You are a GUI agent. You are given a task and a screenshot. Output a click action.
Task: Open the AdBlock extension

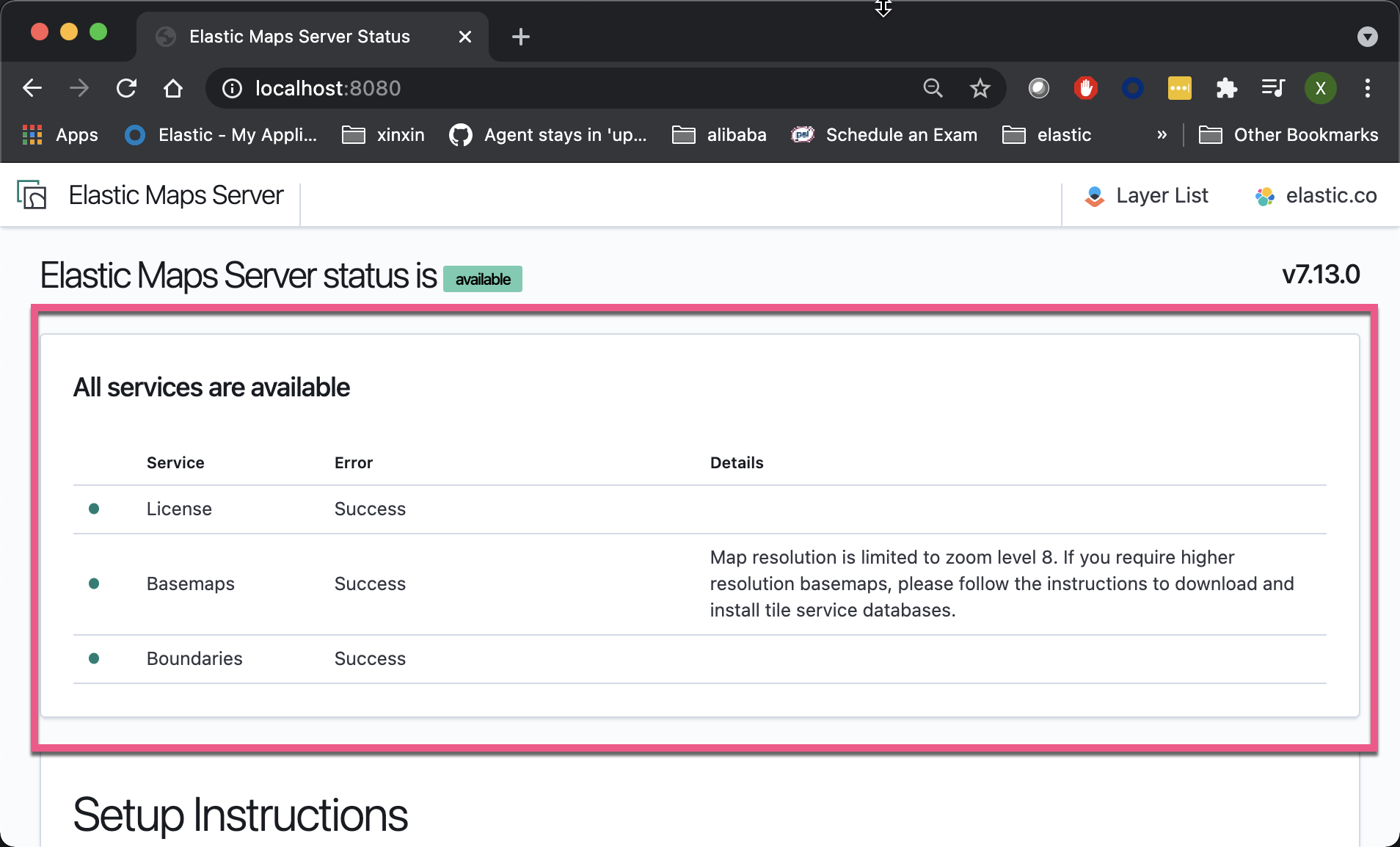[1084, 88]
